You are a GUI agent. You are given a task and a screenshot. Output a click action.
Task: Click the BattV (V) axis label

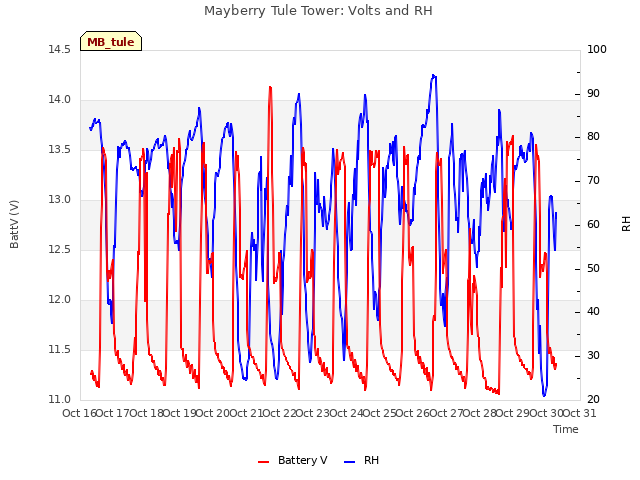pyautogui.click(x=14, y=224)
